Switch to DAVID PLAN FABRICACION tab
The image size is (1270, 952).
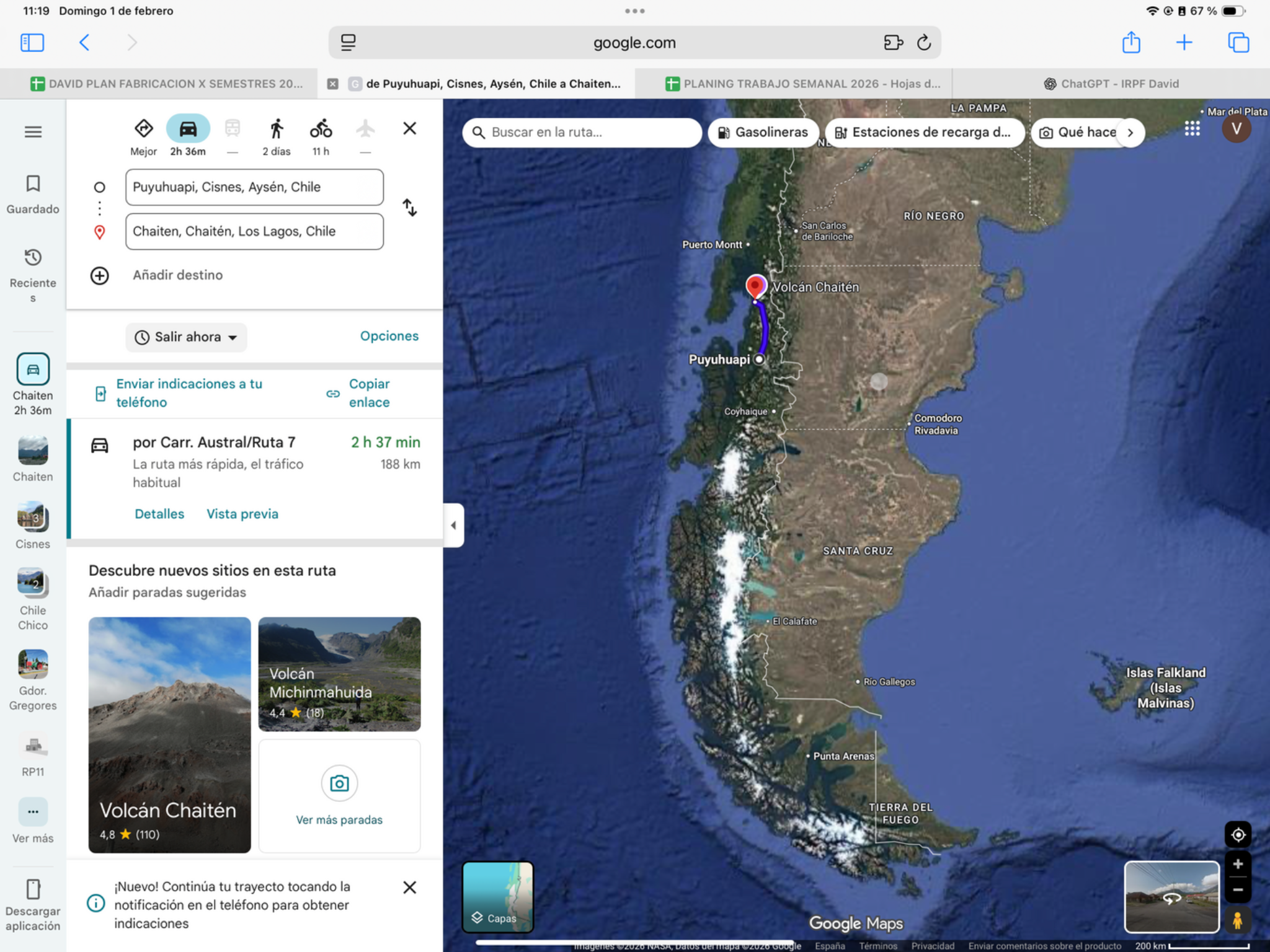(166, 84)
